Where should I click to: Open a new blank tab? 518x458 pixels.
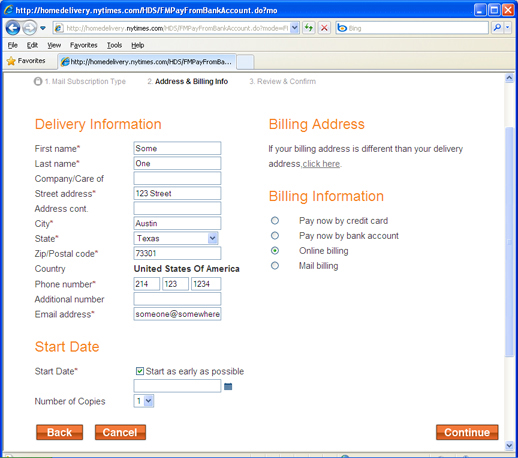(x=245, y=62)
